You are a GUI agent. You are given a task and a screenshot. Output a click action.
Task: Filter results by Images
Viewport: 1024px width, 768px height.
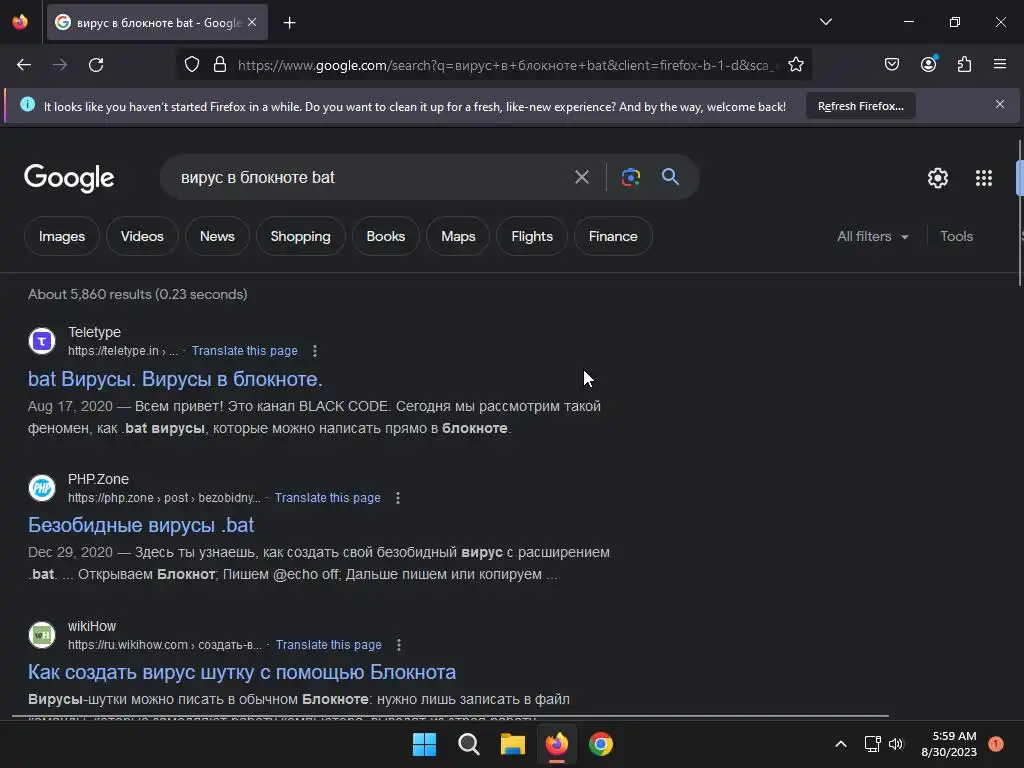point(62,236)
